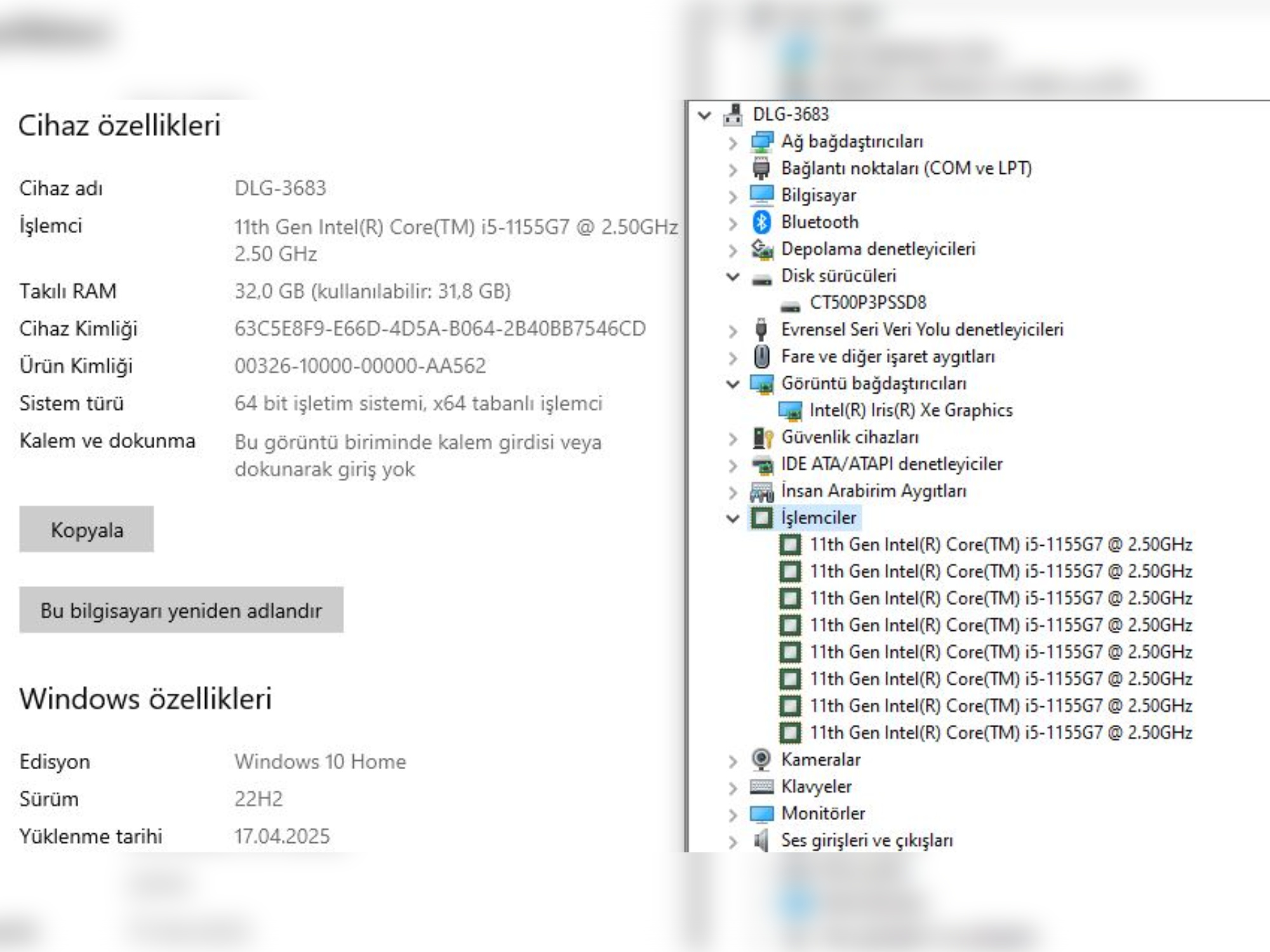Viewport: 1270px width, 952px height.
Task: Click the Bluetooth logo icon
Action: [761, 222]
